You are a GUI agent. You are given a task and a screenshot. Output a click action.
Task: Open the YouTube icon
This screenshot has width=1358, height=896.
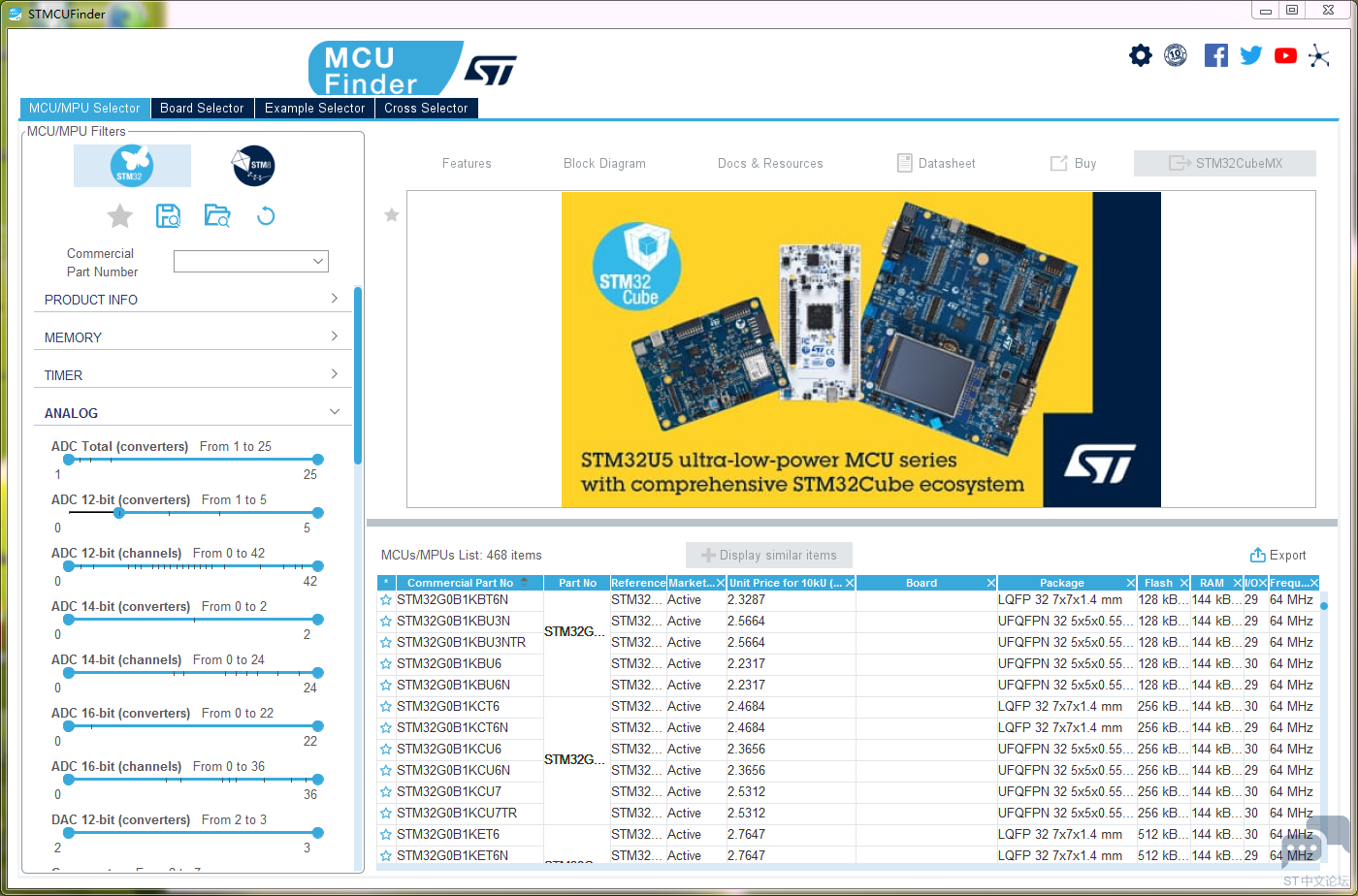pyautogui.click(x=1286, y=55)
